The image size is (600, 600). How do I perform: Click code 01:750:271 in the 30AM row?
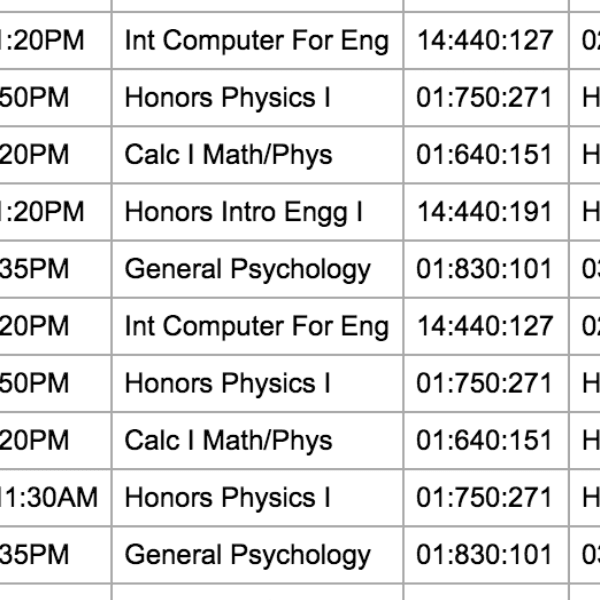point(485,498)
